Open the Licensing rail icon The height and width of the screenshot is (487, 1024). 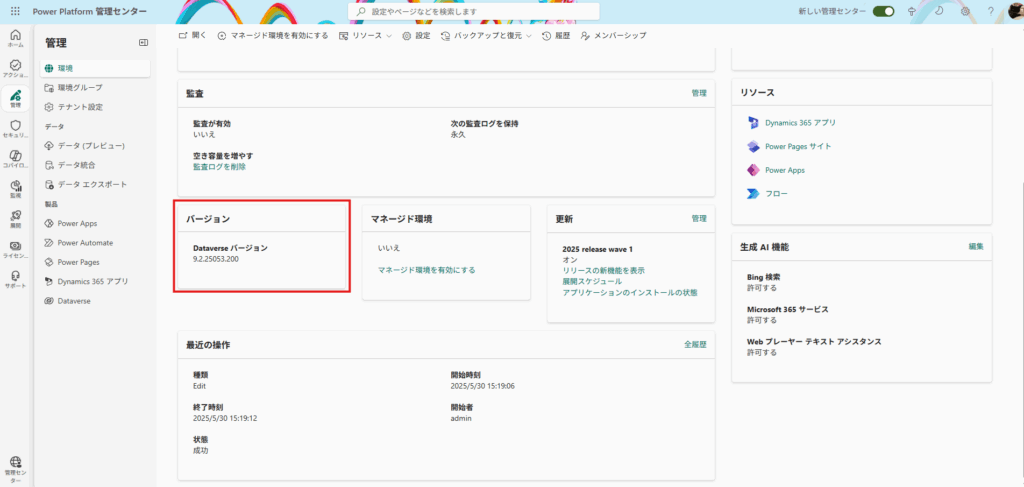(x=16, y=245)
